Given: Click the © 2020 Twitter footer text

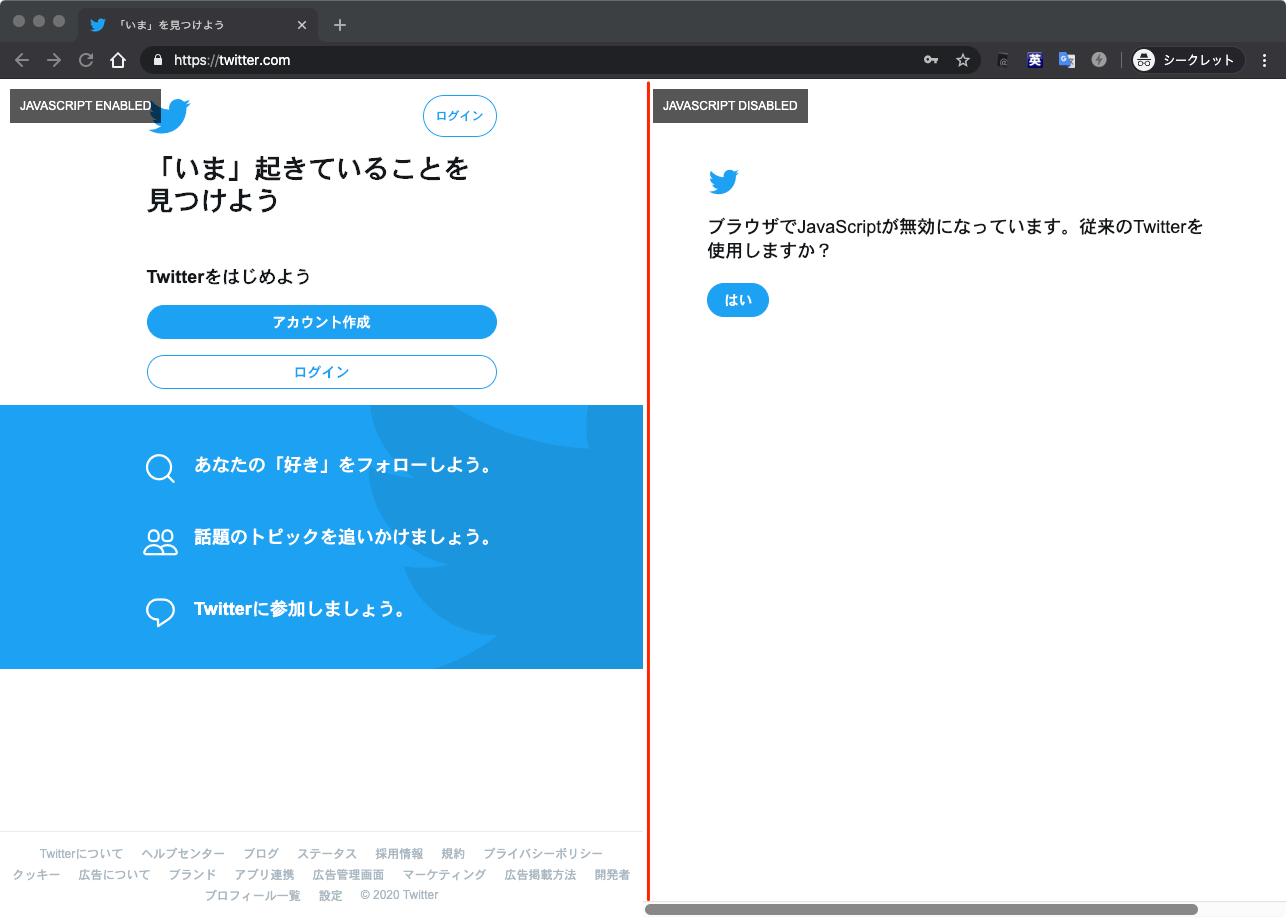Looking at the screenshot, I should click(x=399, y=896).
